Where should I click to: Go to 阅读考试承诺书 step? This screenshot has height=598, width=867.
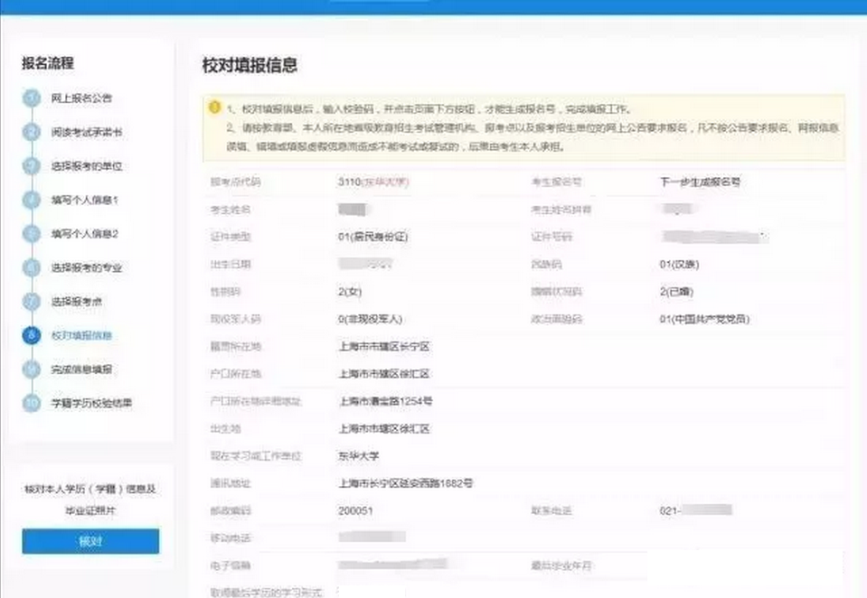[x=87, y=132]
